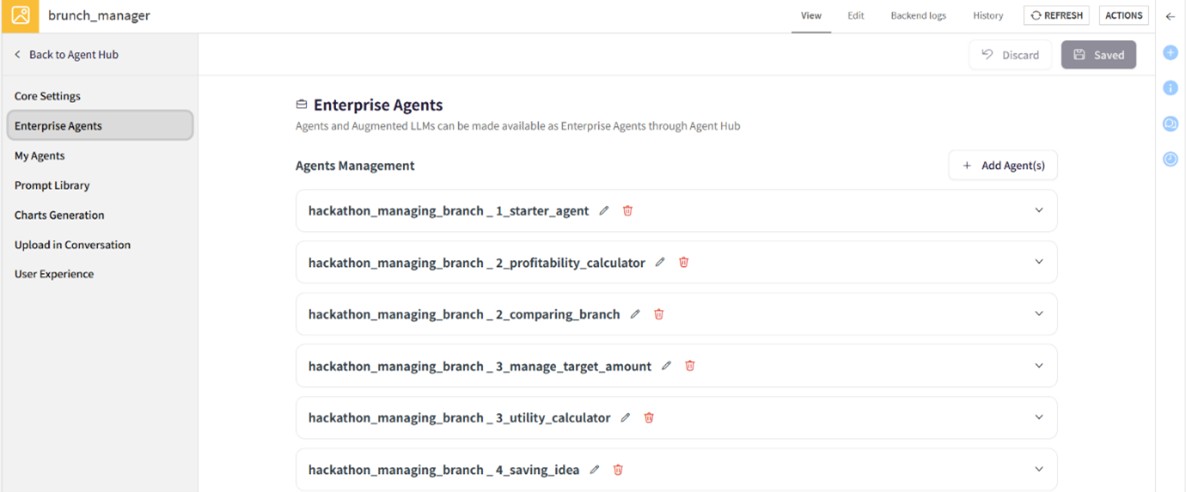Click the blue plus icon in right sidebar
The width and height of the screenshot is (1186, 492).
(1170, 53)
